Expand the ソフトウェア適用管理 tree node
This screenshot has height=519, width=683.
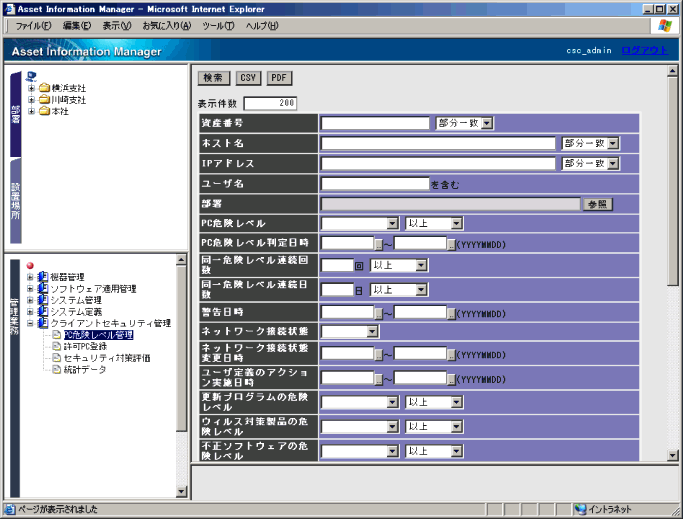(x=30, y=289)
